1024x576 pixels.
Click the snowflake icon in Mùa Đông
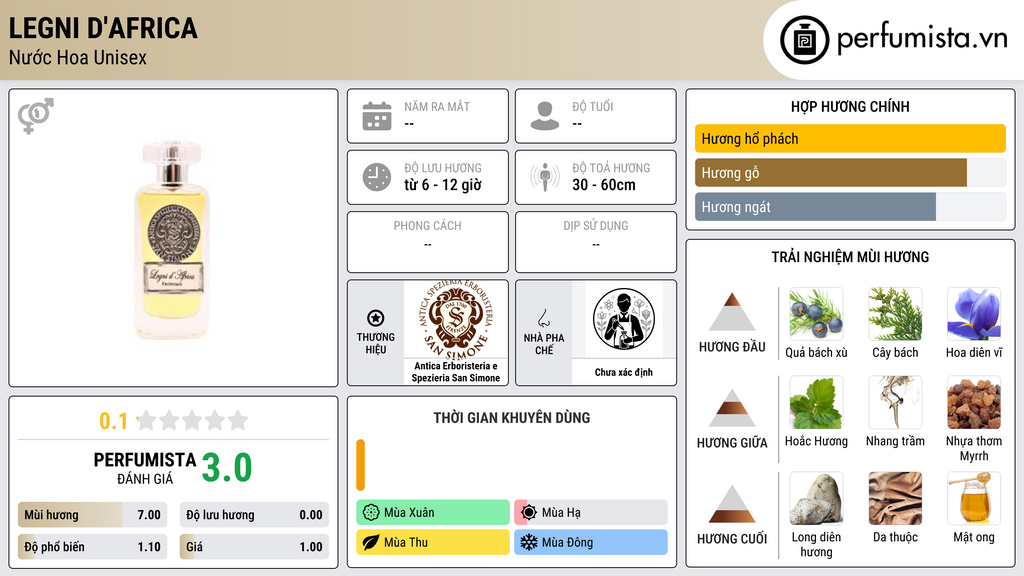529,542
